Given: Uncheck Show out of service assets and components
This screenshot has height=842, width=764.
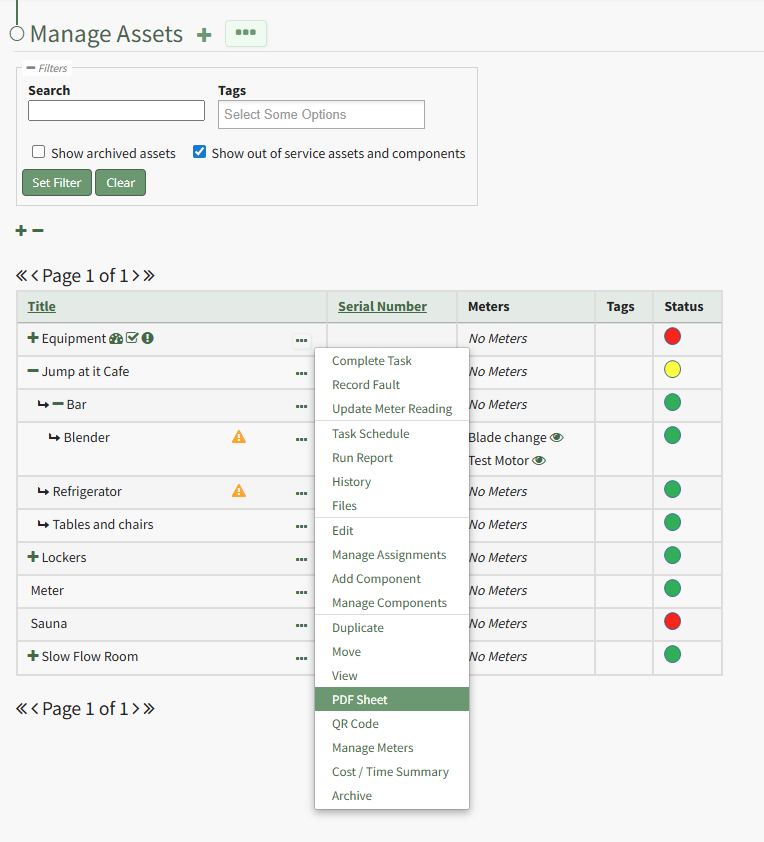Looking at the screenshot, I should [x=200, y=152].
